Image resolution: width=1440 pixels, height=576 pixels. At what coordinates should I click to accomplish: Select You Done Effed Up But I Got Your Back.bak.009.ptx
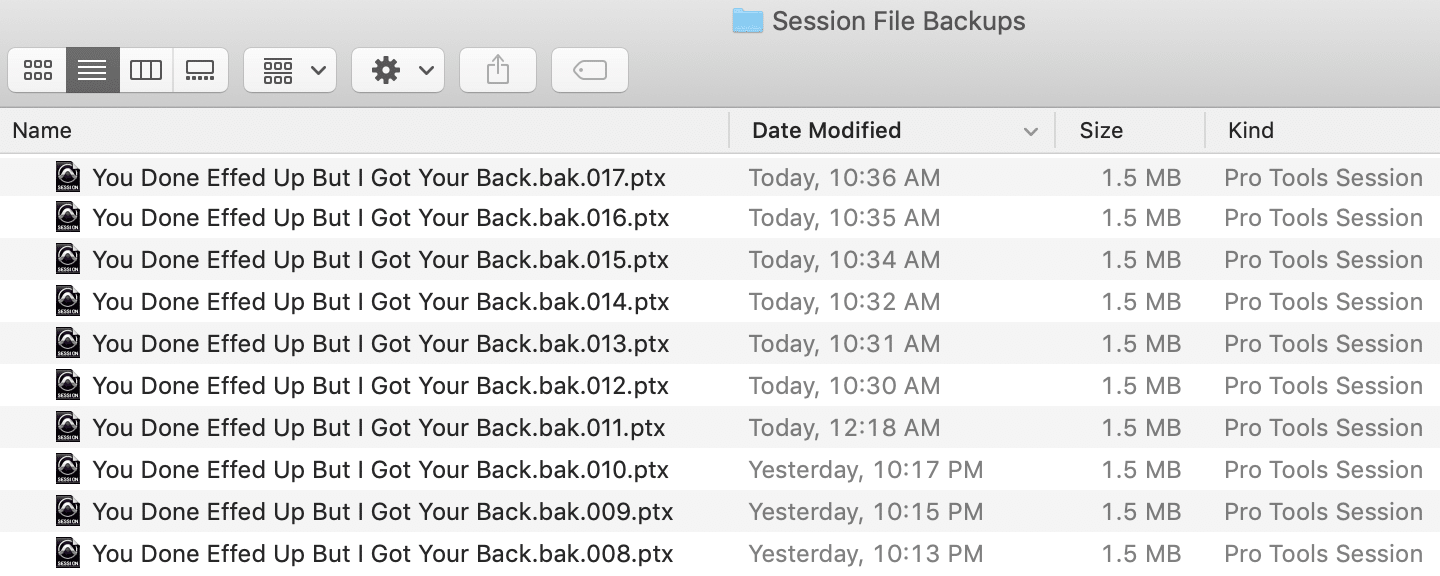click(x=380, y=511)
